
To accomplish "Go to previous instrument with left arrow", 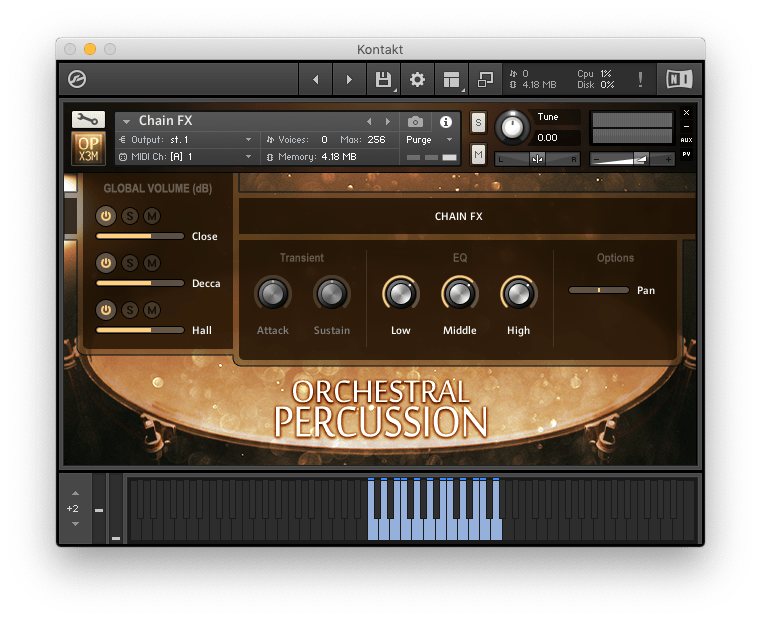I will point(315,79).
